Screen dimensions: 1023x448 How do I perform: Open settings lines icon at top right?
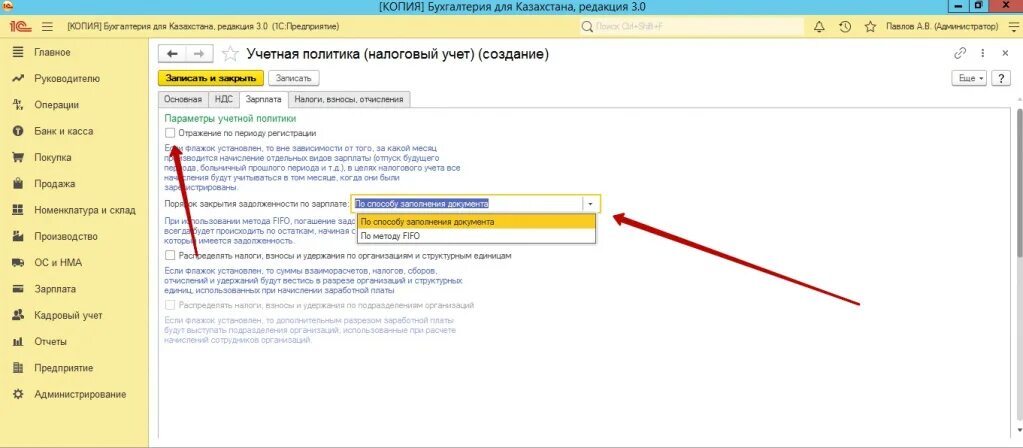pyautogui.click(x=1012, y=27)
